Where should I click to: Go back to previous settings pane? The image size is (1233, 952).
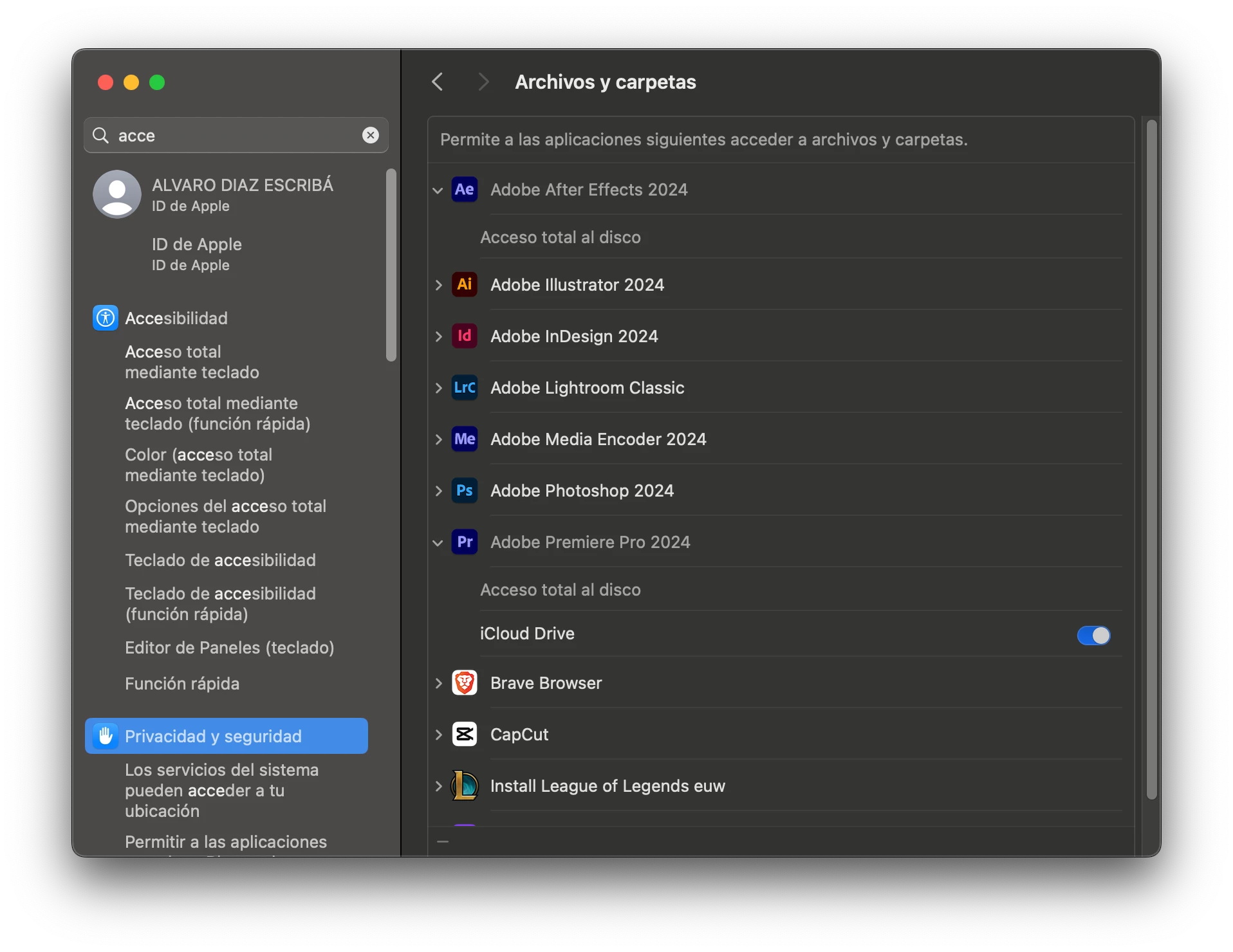438,82
